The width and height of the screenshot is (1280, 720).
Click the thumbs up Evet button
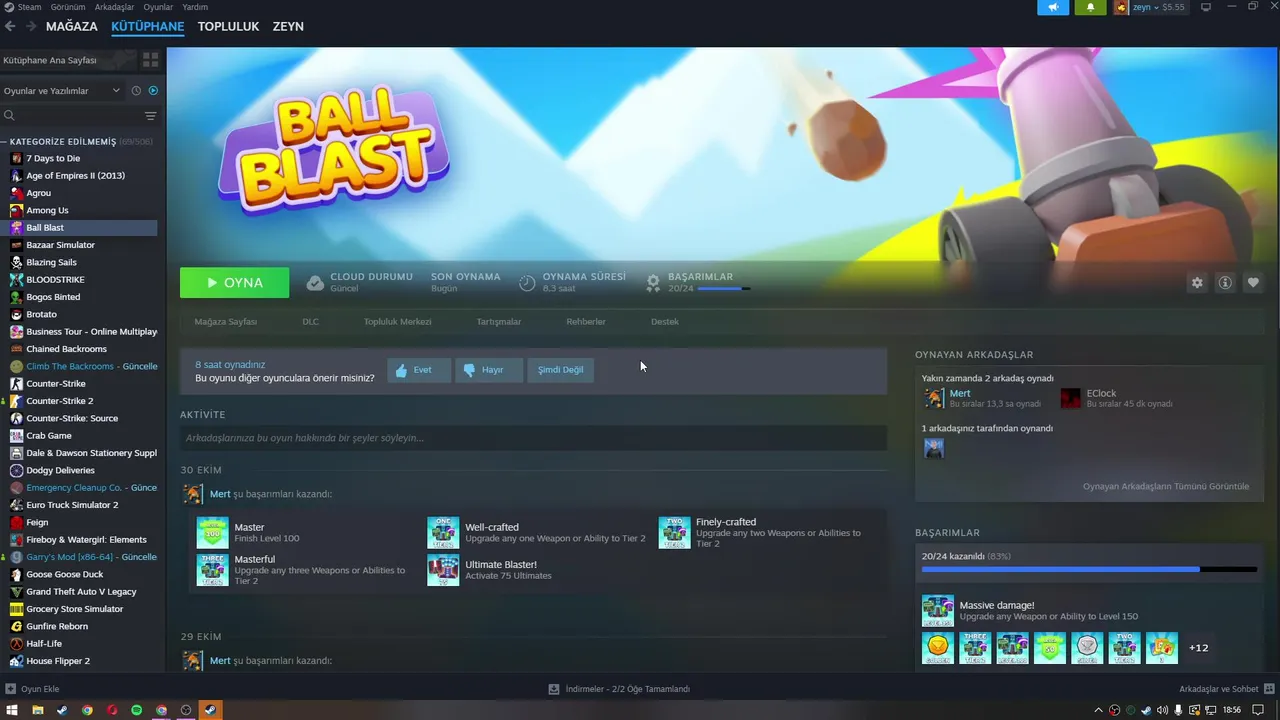(419, 370)
